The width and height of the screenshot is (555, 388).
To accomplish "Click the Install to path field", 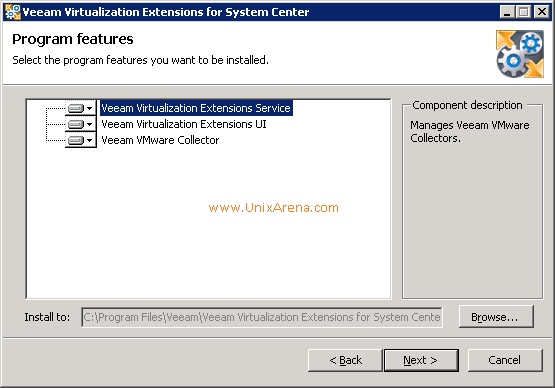I will (x=262, y=317).
